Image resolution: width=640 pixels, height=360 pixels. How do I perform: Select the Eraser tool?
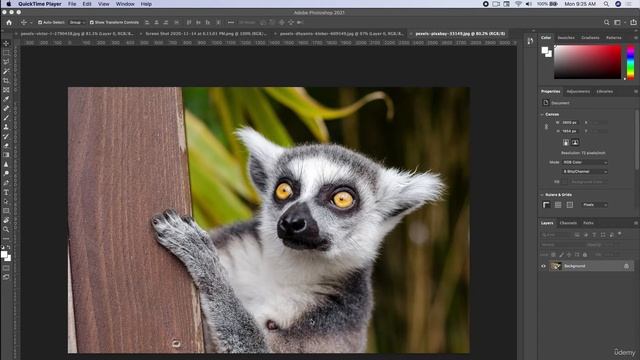point(6,146)
